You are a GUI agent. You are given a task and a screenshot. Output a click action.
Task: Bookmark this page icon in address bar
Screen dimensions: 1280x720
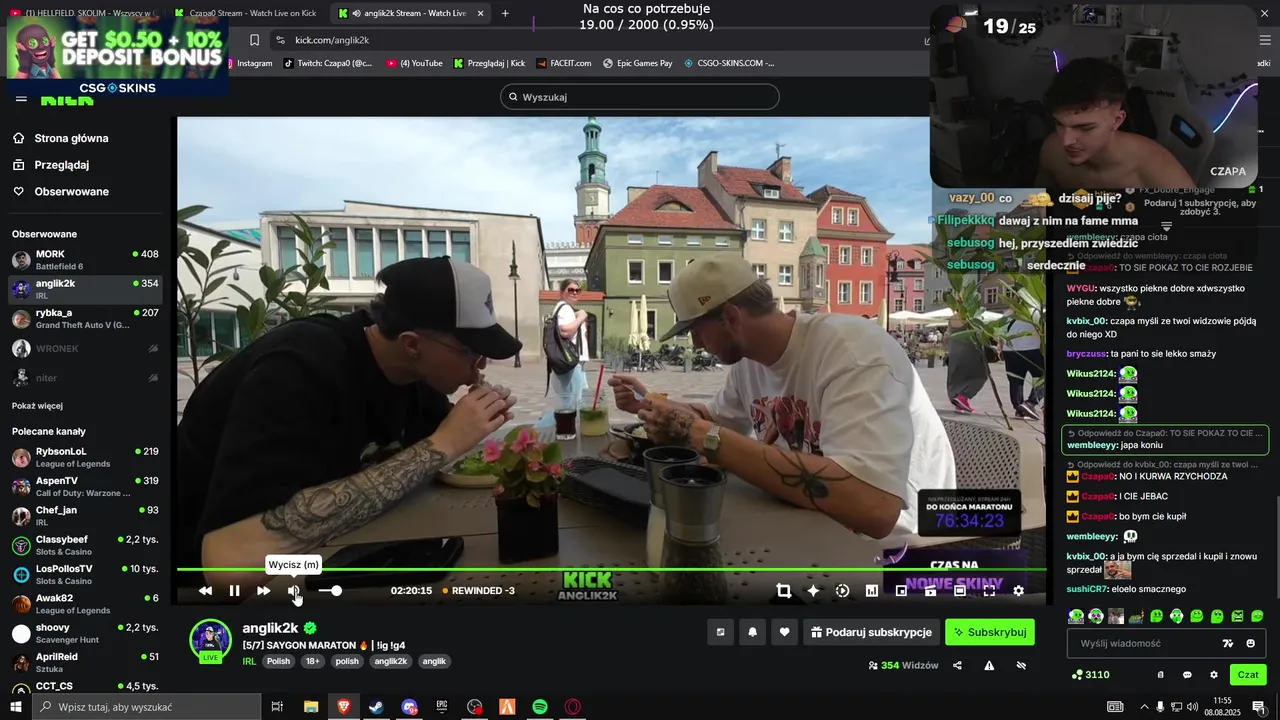(x=254, y=40)
